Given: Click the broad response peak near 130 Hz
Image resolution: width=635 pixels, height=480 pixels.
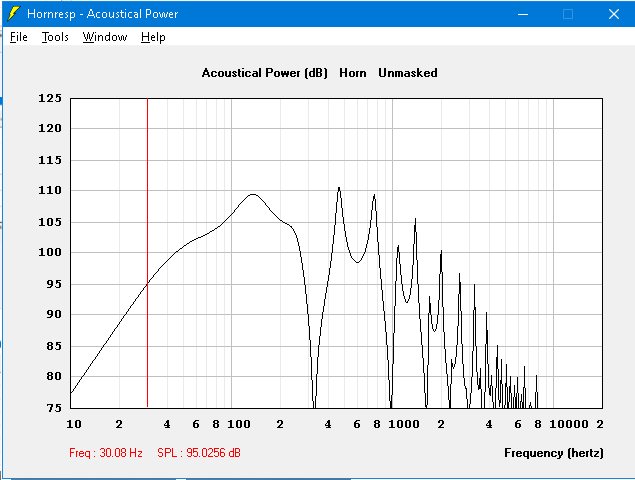Looking at the screenshot, I should click(253, 194).
